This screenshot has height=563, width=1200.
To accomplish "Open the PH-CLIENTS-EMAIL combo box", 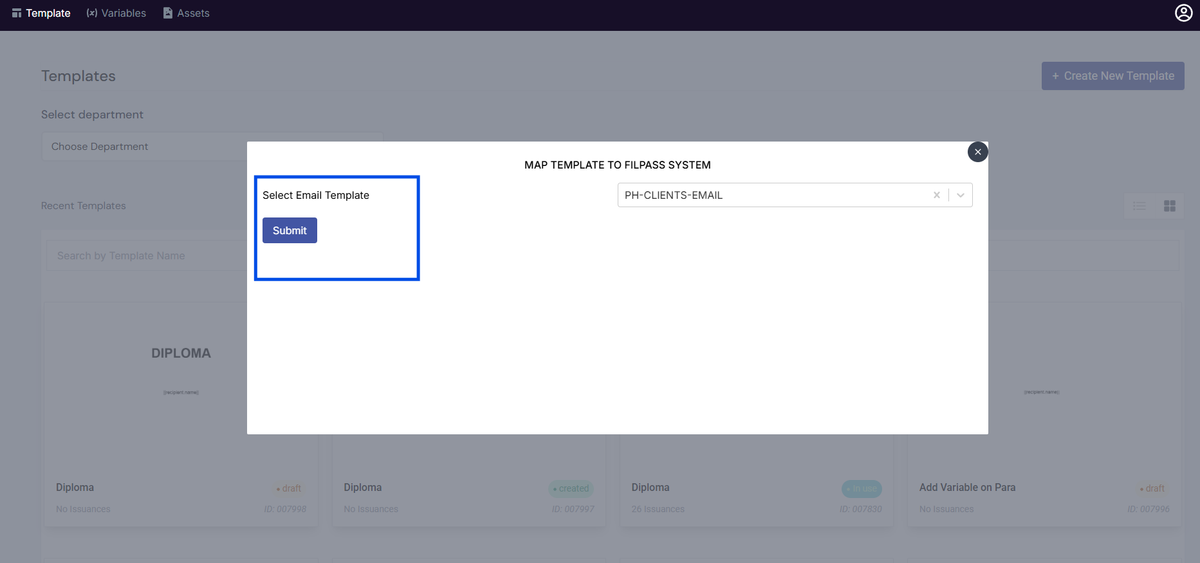I will (x=795, y=195).
